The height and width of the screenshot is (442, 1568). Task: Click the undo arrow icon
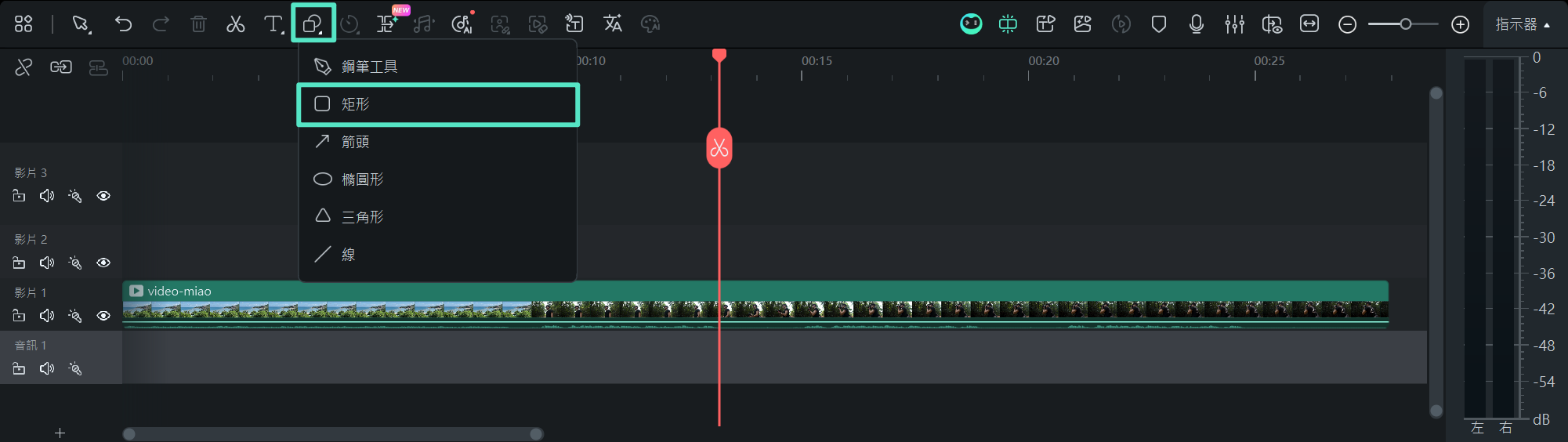pyautogui.click(x=123, y=24)
